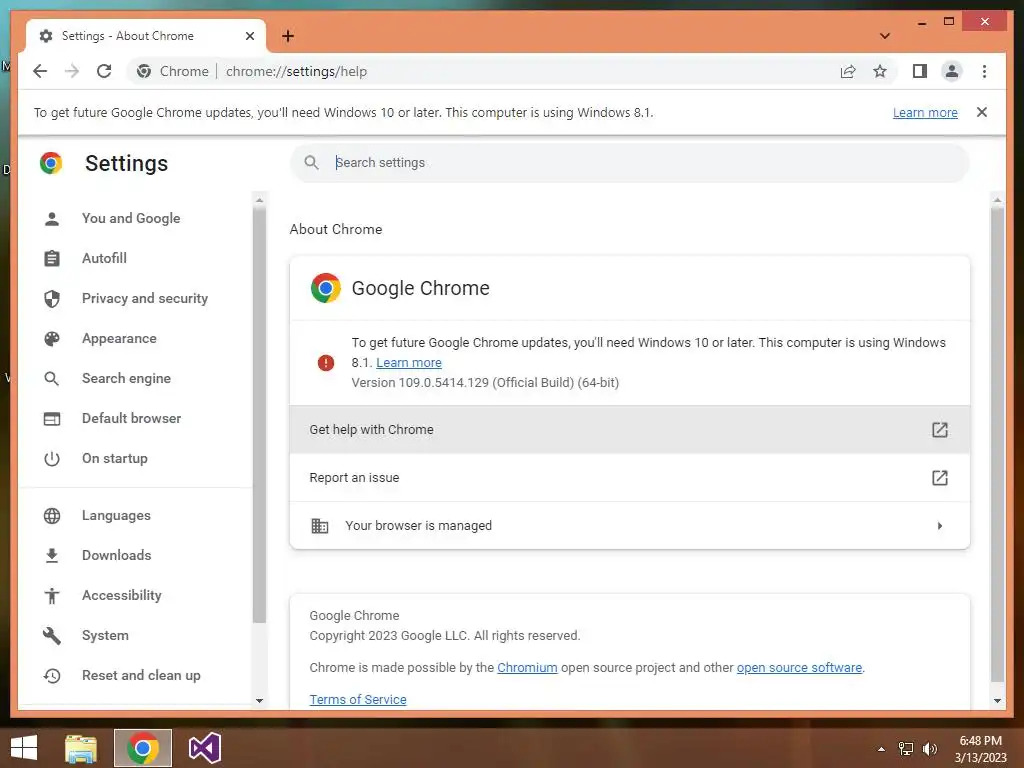Open You and Google settings
The height and width of the screenshot is (768, 1024).
131,218
